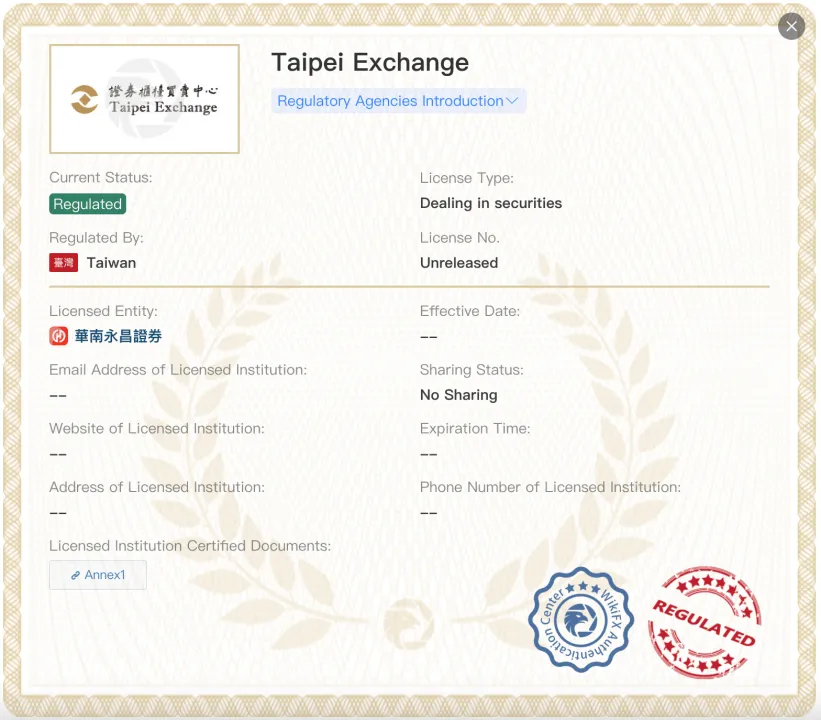Click the chevron beside Regulatory Agencies Introduction

[x=512, y=101]
